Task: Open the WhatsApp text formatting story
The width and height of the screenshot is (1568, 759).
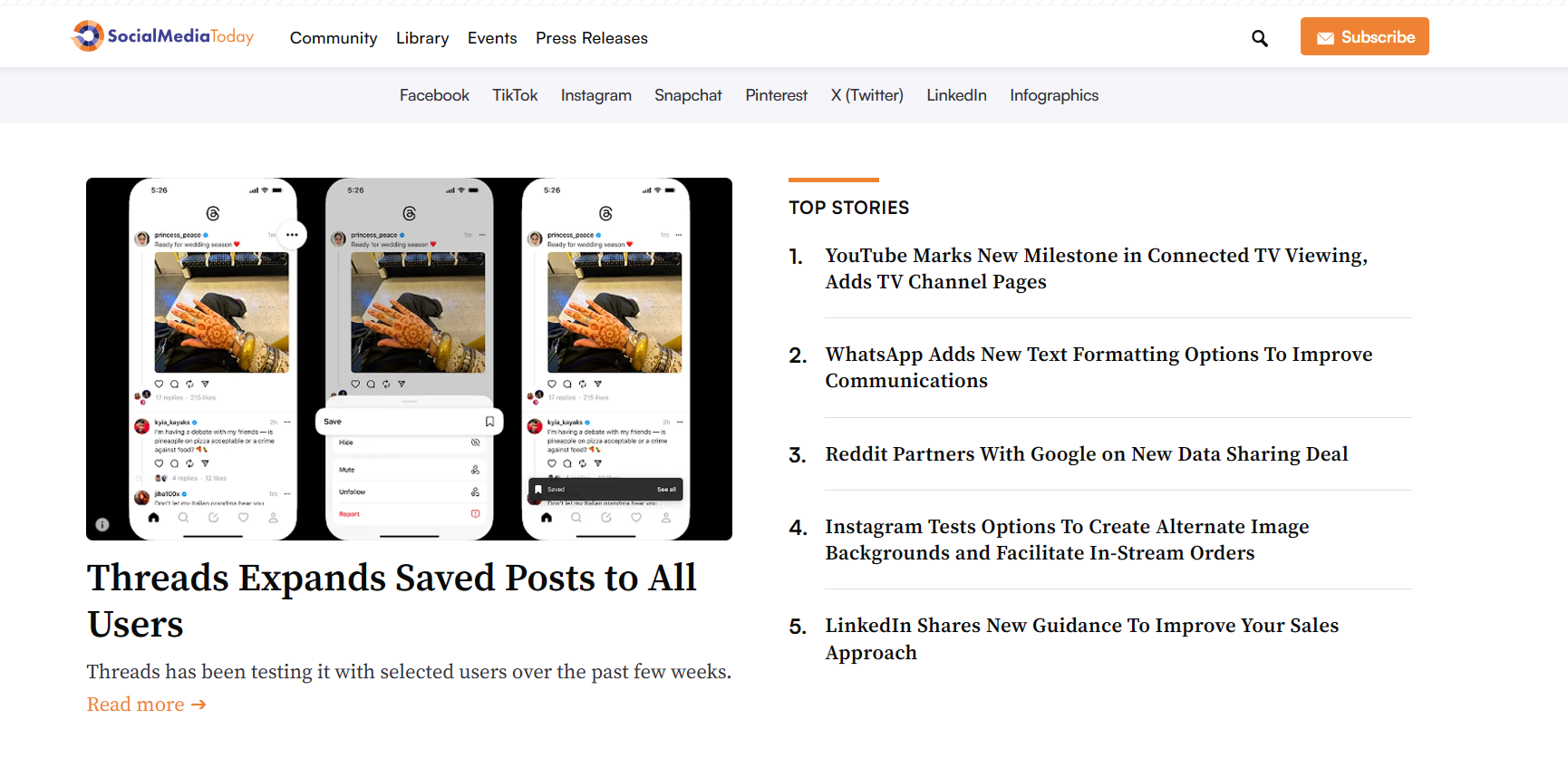Action: point(1099,367)
